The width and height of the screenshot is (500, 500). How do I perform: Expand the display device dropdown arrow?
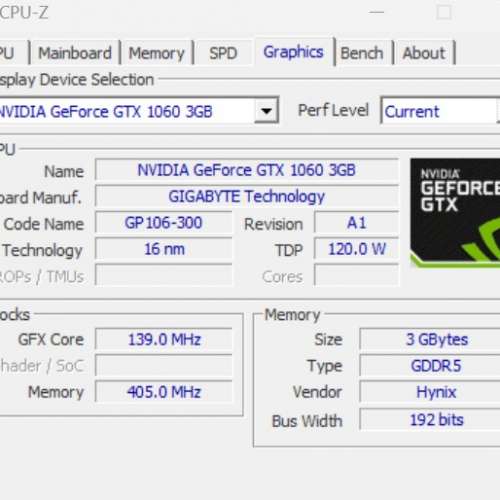pos(266,111)
